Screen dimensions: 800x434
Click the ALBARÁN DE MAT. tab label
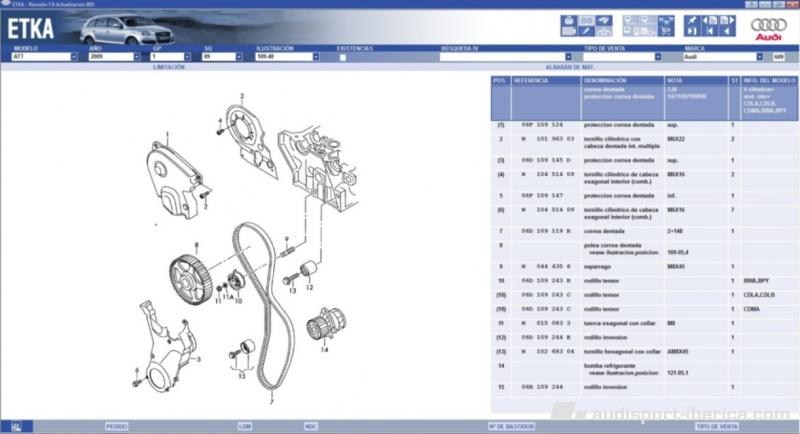pyautogui.click(x=570, y=67)
